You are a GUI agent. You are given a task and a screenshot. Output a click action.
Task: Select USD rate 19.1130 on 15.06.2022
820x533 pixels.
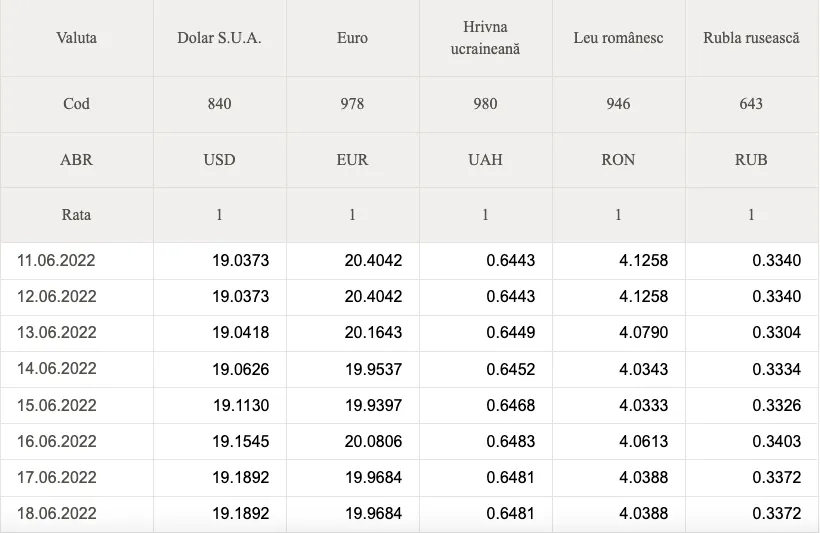[x=241, y=405]
